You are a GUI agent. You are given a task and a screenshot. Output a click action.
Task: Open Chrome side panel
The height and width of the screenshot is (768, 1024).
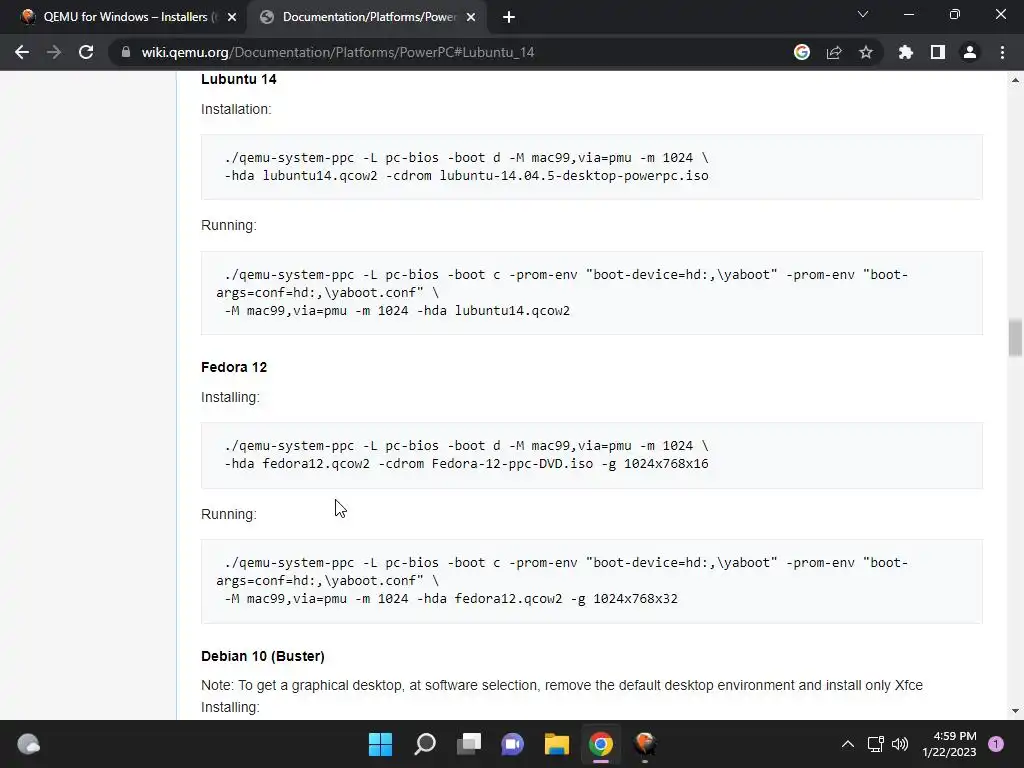tap(938, 52)
